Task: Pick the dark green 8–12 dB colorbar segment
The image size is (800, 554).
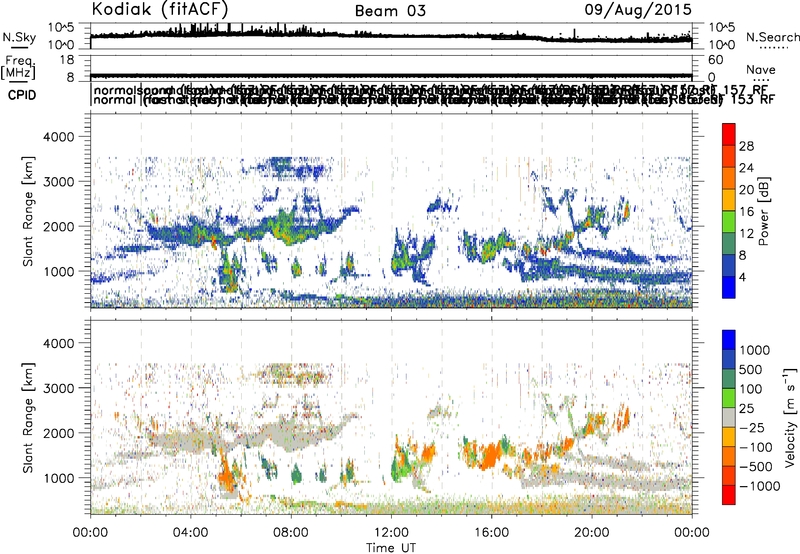Action: point(729,244)
